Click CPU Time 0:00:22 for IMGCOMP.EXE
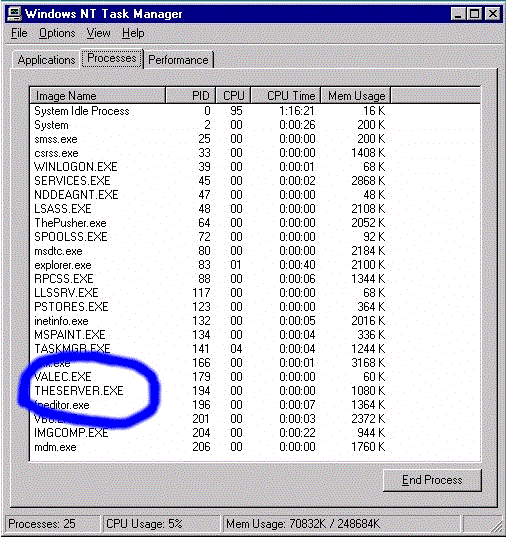 click(x=297, y=433)
